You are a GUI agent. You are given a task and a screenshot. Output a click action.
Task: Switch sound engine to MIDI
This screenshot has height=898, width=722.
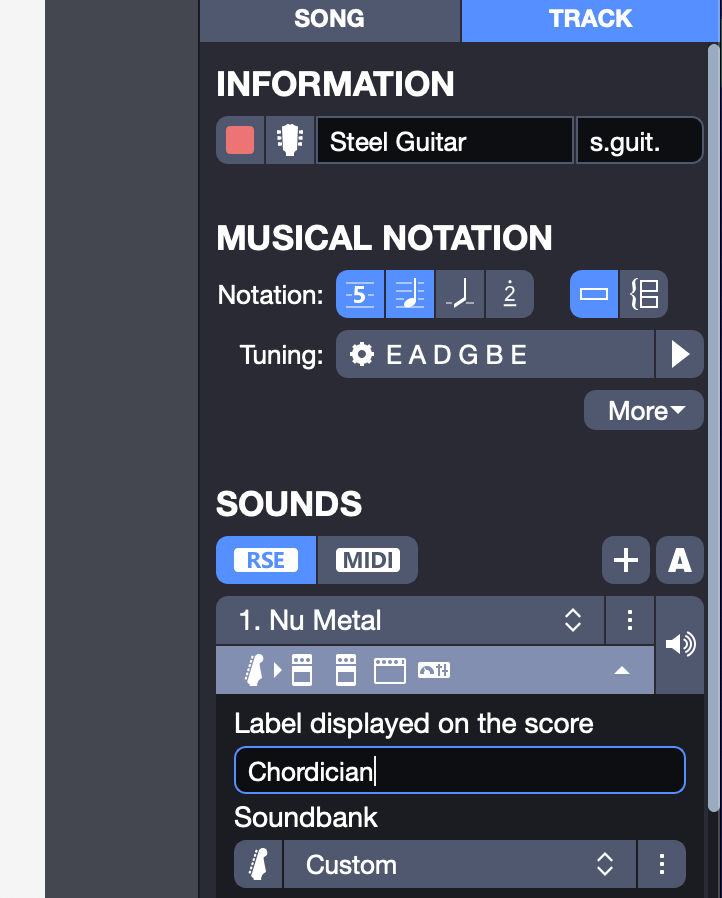pos(367,560)
